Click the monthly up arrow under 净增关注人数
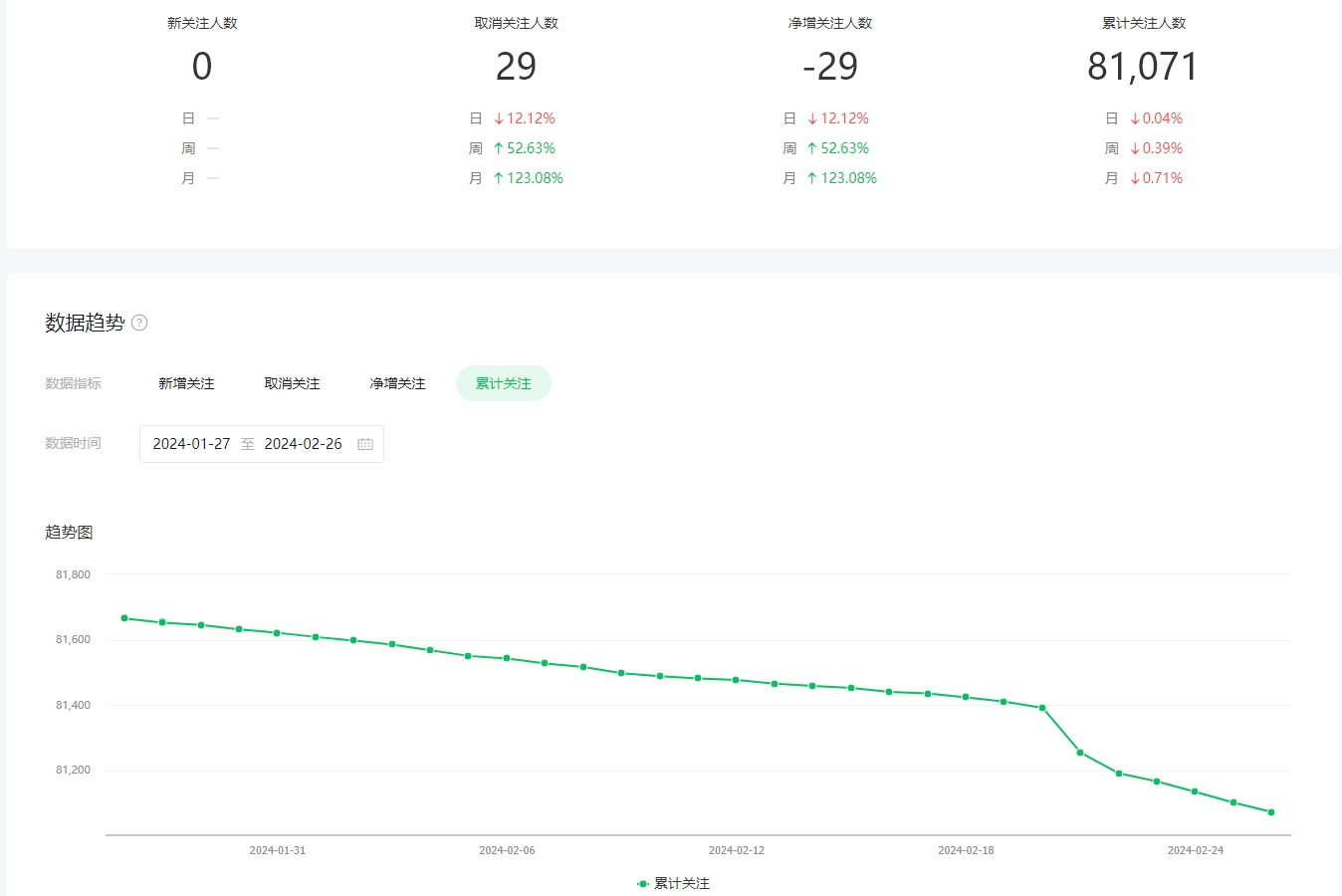The height and width of the screenshot is (896, 1342). 812,178
